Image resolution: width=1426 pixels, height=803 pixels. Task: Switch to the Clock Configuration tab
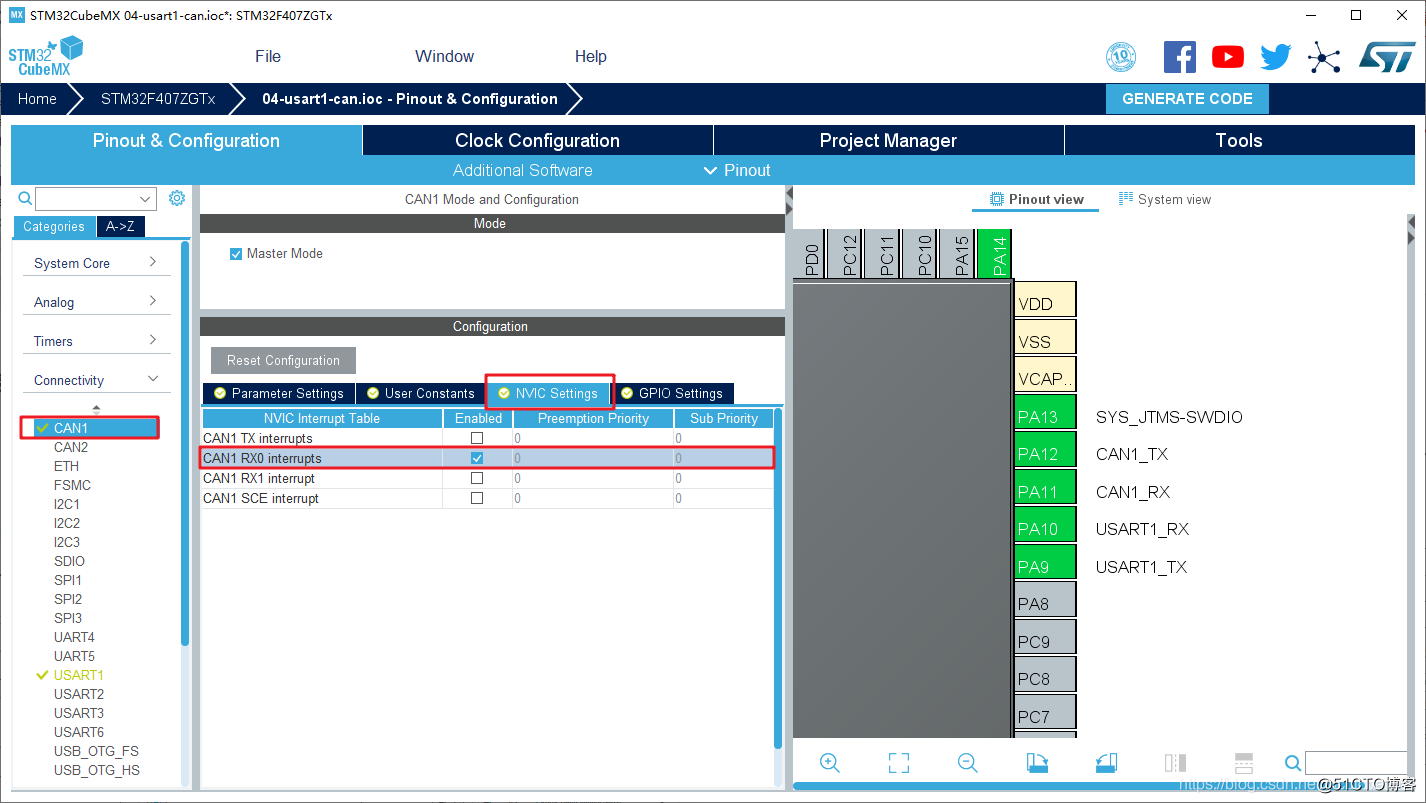(537, 140)
